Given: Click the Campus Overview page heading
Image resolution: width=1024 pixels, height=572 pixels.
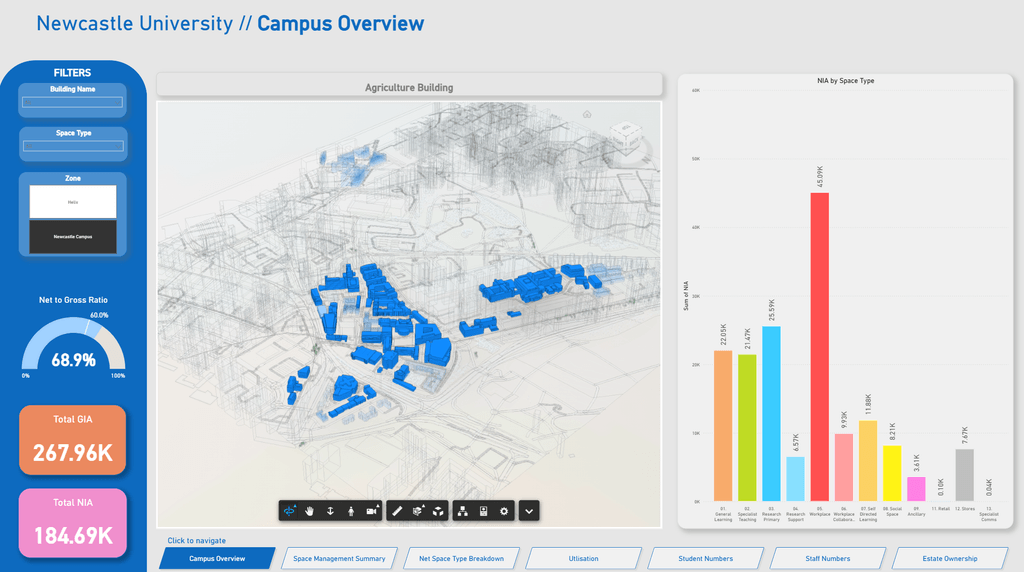Looking at the screenshot, I should [340, 24].
